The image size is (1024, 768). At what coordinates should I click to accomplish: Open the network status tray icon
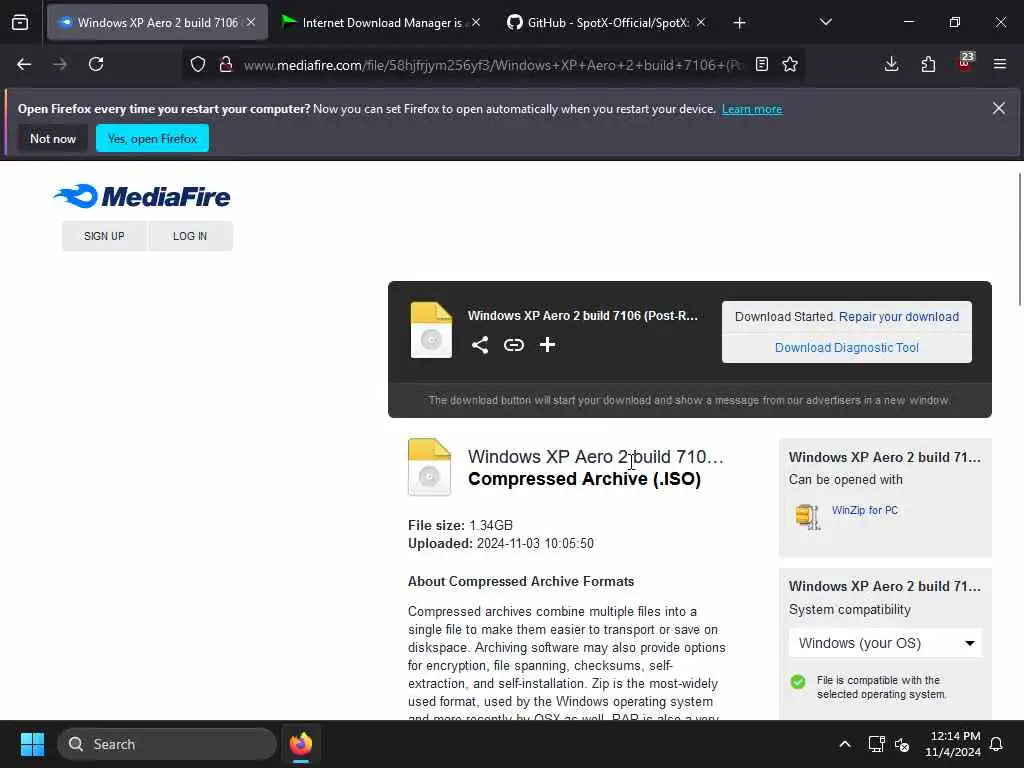[x=876, y=744]
